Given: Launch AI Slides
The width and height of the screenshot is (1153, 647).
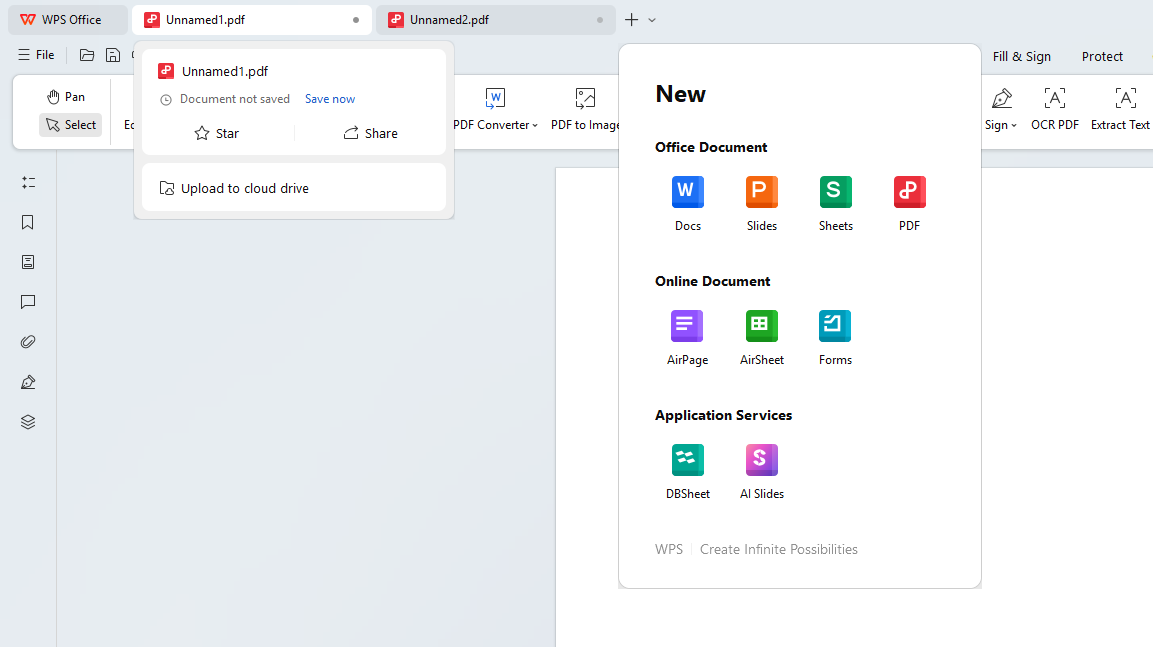Looking at the screenshot, I should pyautogui.click(x=762, y=472).
